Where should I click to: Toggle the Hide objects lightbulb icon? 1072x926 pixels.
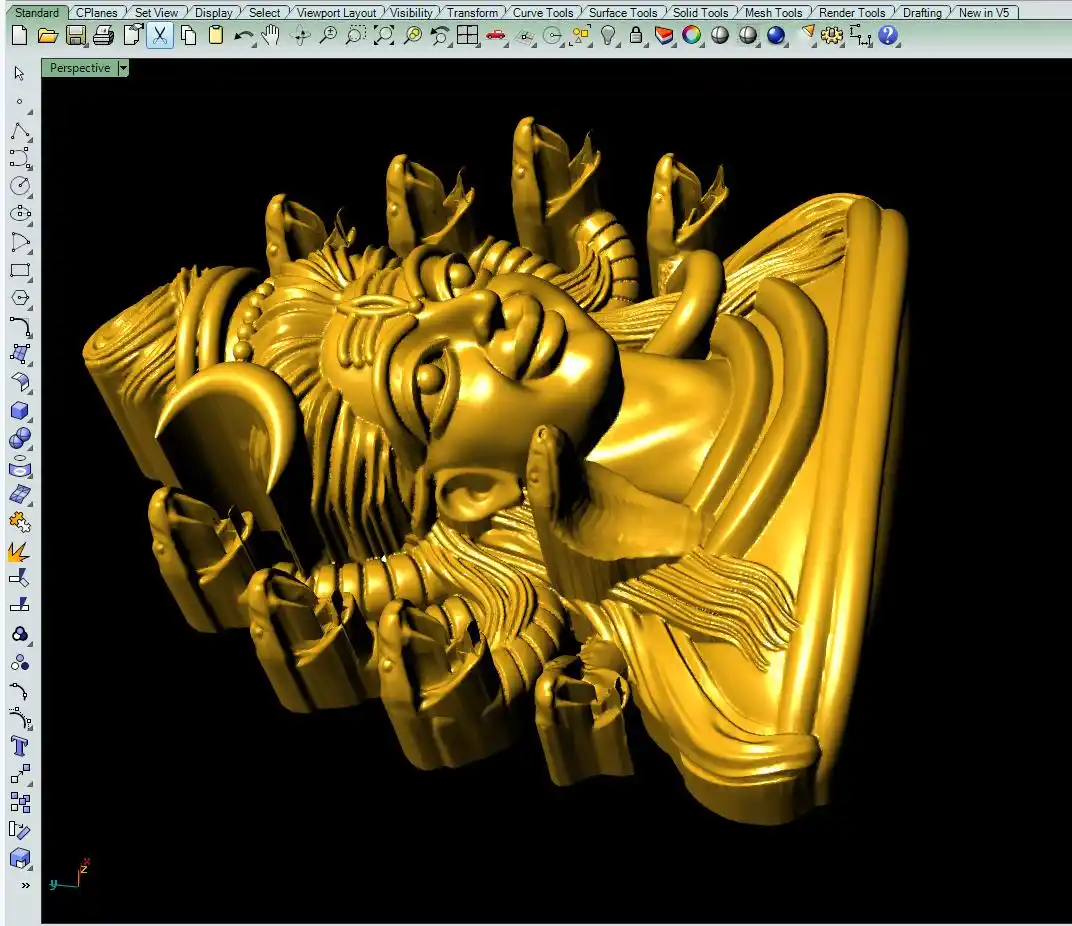[x=608, y=36]
